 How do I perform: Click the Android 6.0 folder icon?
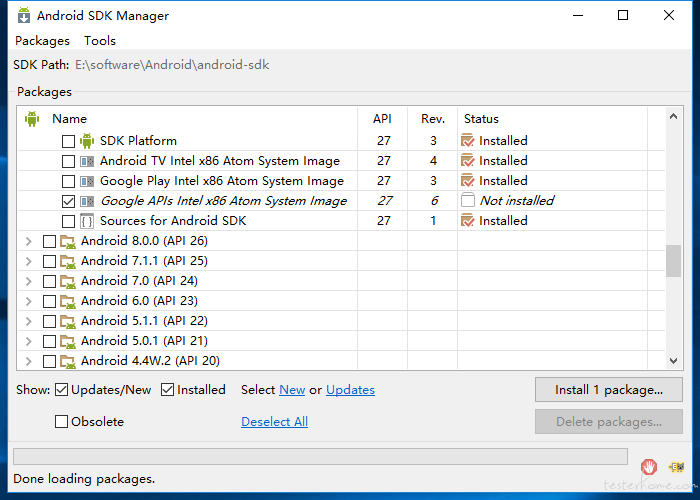click(x=68, y=301)
